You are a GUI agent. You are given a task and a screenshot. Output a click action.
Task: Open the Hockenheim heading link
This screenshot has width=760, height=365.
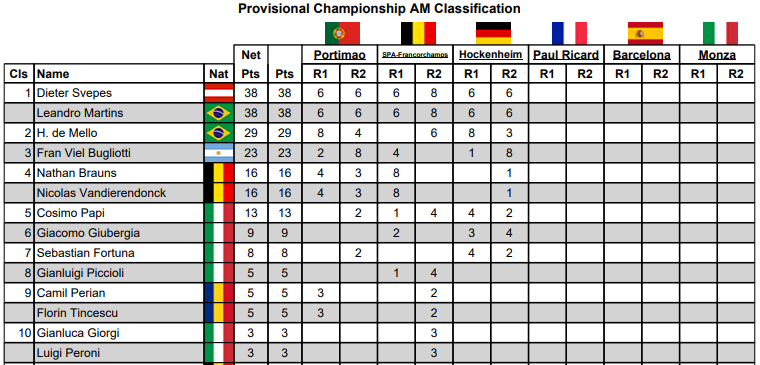click(x=491, y=55)
